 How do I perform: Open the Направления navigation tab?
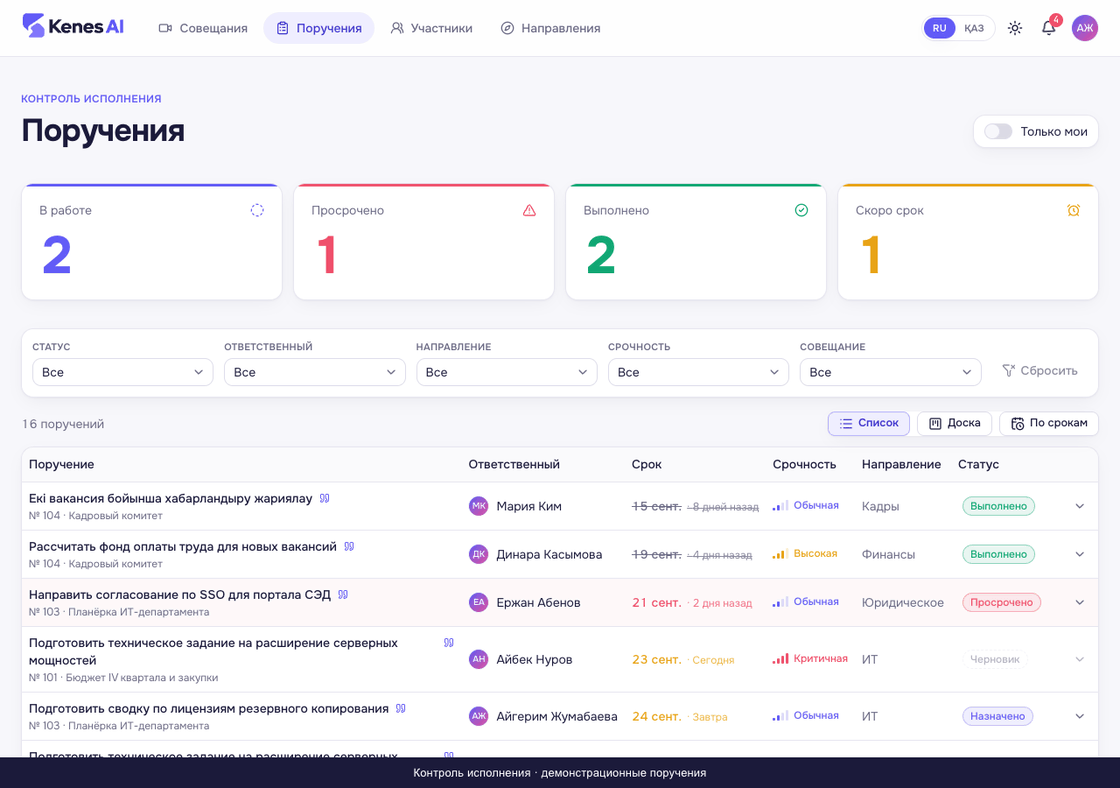550,28
